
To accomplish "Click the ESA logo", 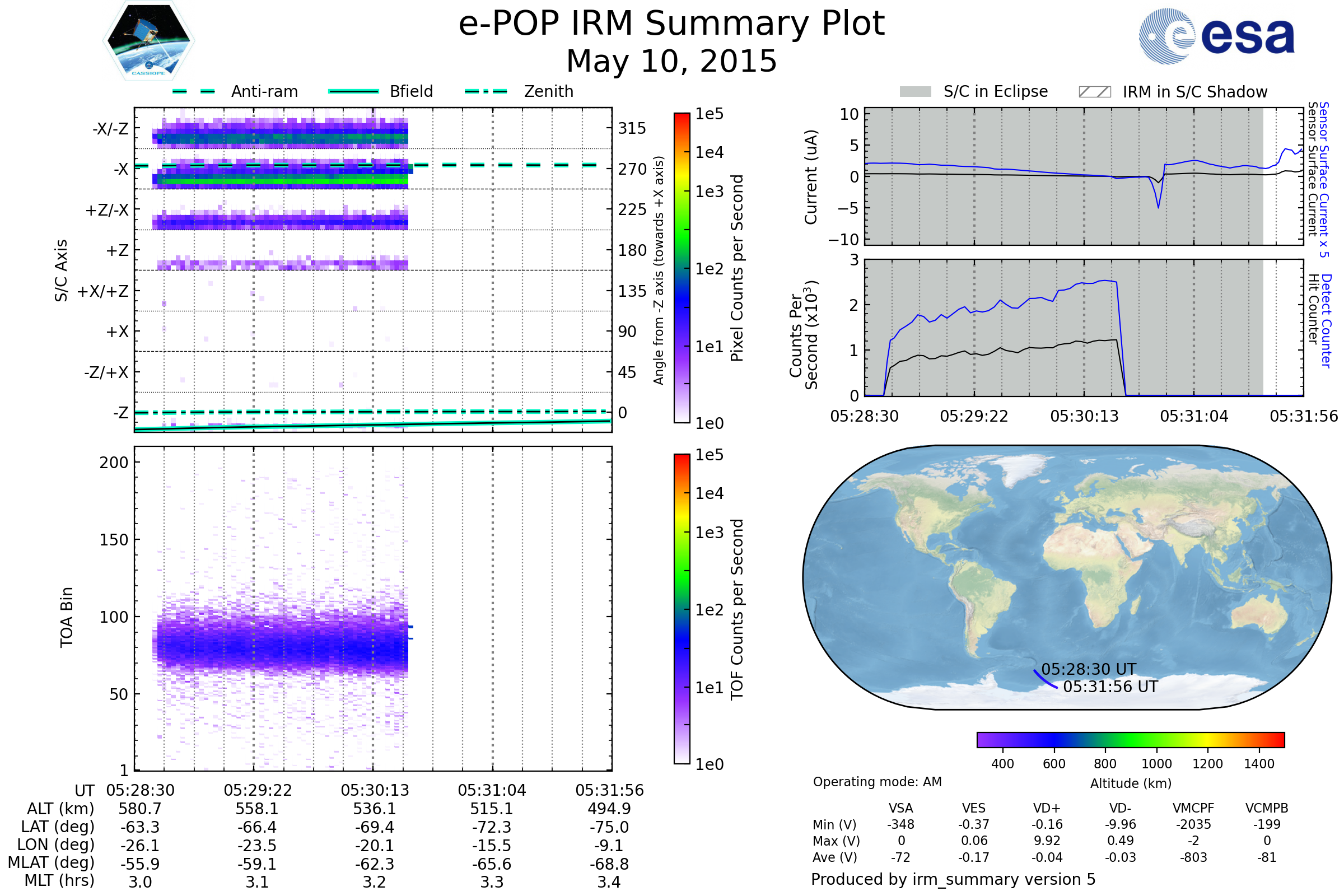I will pyautogui.click(x=1216, y=36).
